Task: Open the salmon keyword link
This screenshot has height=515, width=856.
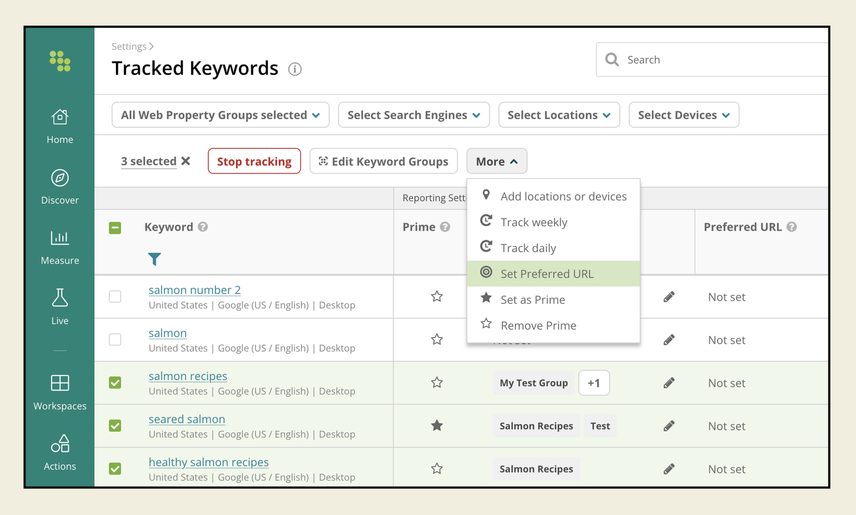Action: (x=168, y=333)
